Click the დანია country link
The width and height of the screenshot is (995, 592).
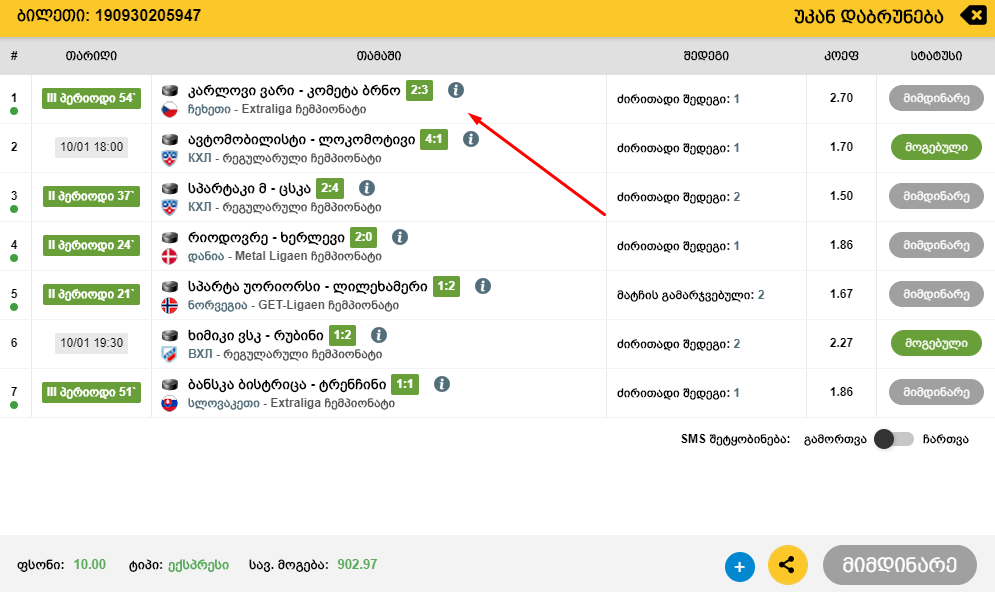(206, 256)
